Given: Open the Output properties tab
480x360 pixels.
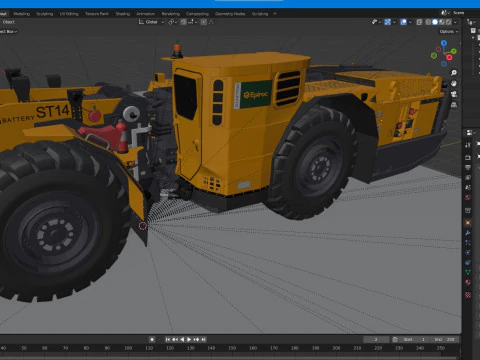Looking at the screenshot, I should (468, 167).
